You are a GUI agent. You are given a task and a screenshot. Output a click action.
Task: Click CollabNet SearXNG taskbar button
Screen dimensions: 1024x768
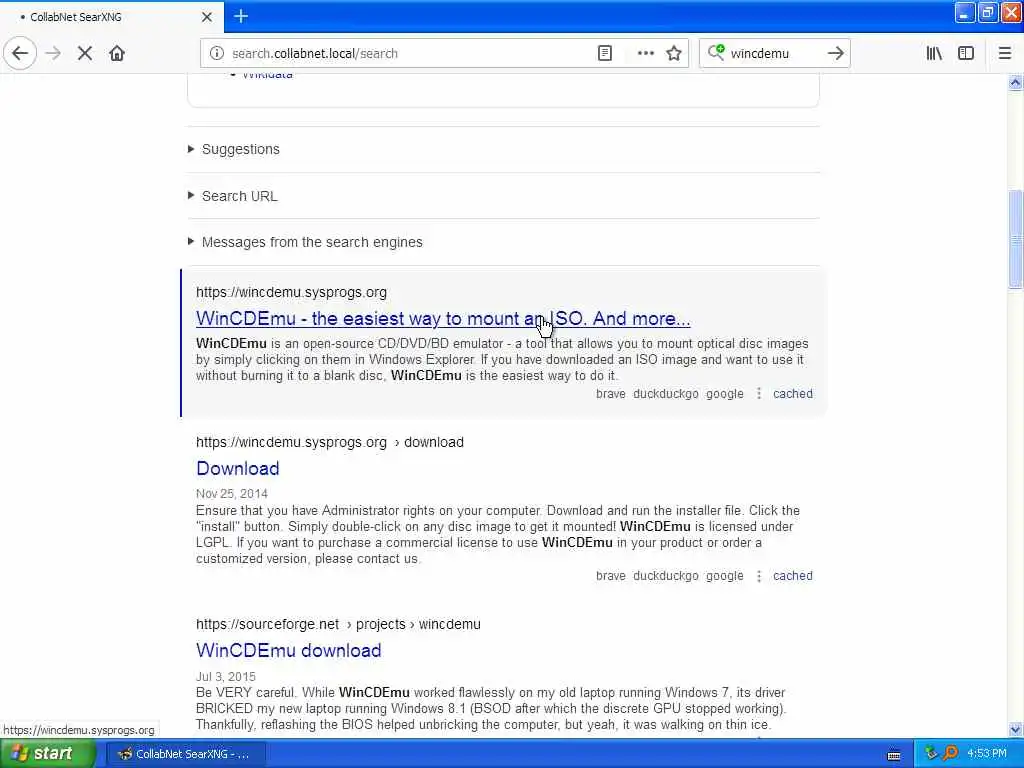(185, 754)
